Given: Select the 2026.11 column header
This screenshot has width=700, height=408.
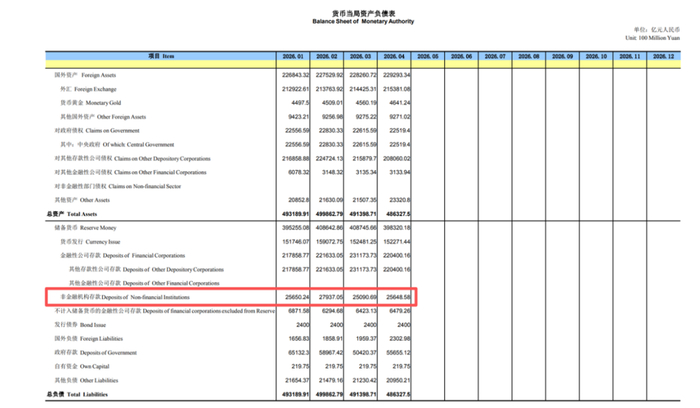Looking at the screenshot, I should tap(630, 56).
